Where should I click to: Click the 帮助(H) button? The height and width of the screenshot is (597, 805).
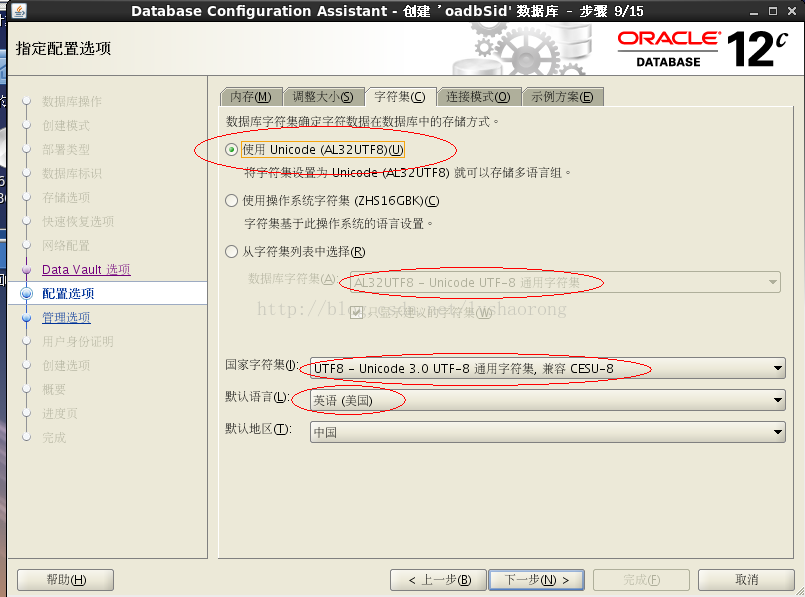pyautogui.click(x=66, y=580)
